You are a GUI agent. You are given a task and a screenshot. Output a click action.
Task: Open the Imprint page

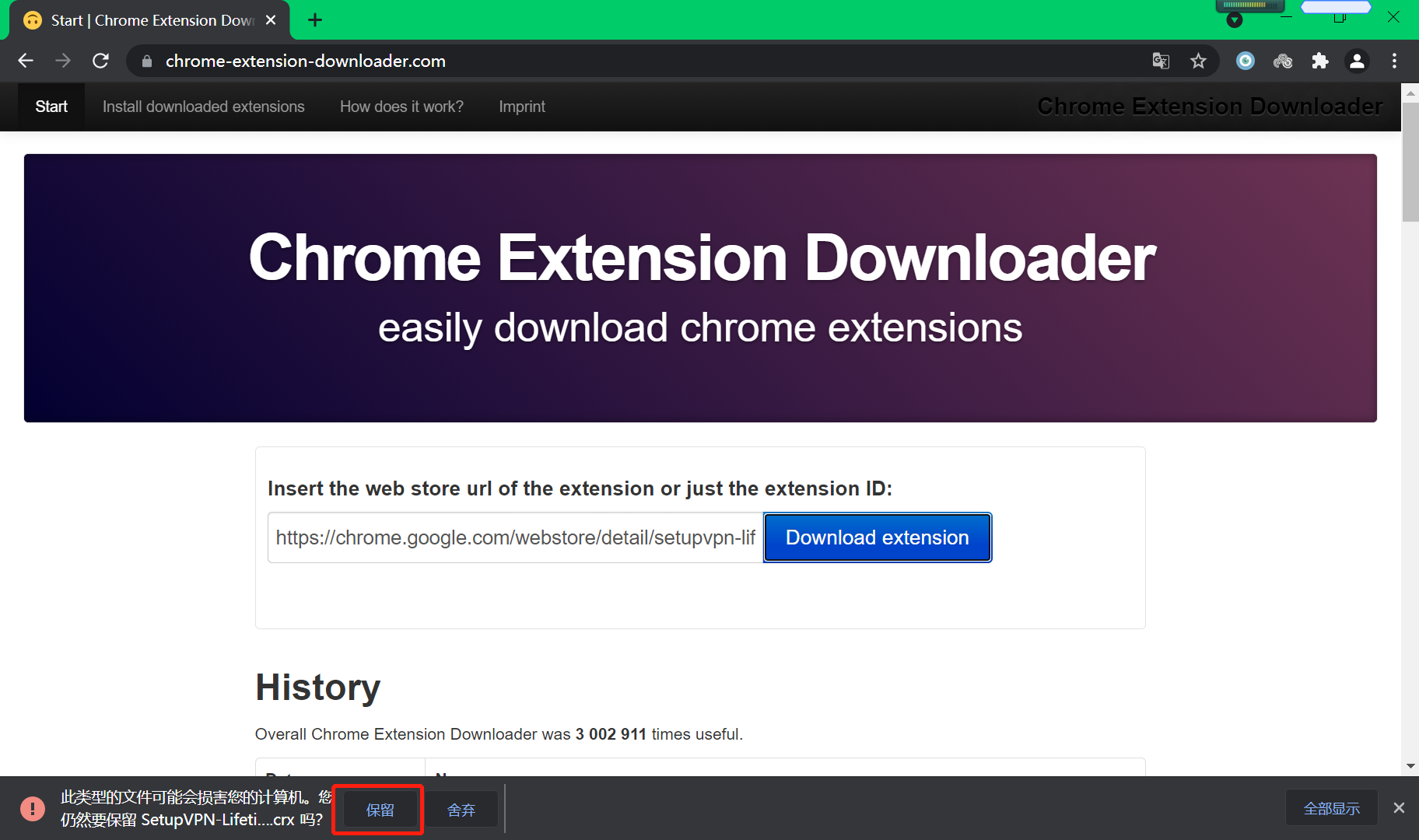pyautogui.click(x=522, y=107)
